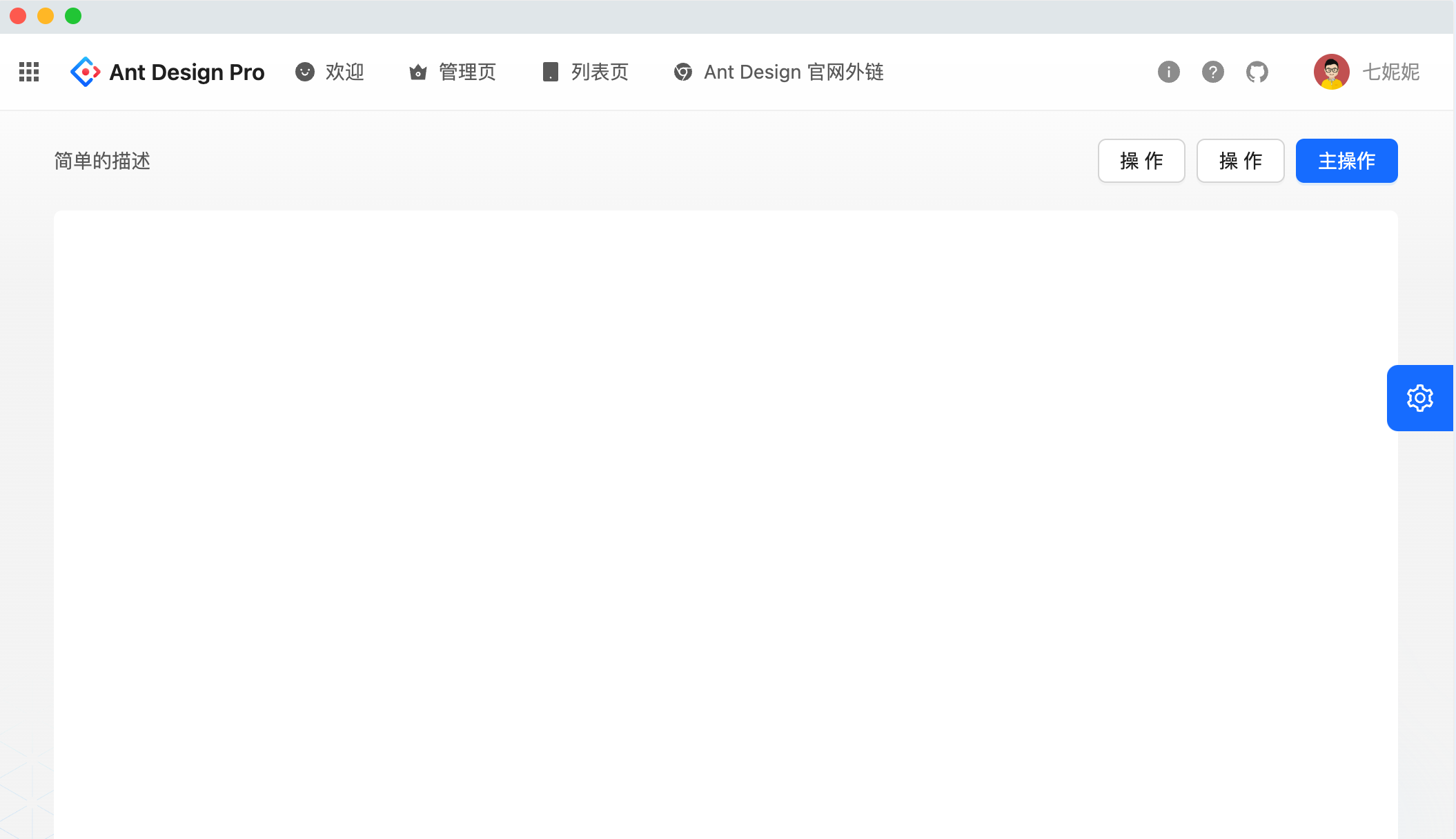Viewport: 1456px width, 839px height.
Task: Open the GitHub icon in the header
Action: 1257,72
